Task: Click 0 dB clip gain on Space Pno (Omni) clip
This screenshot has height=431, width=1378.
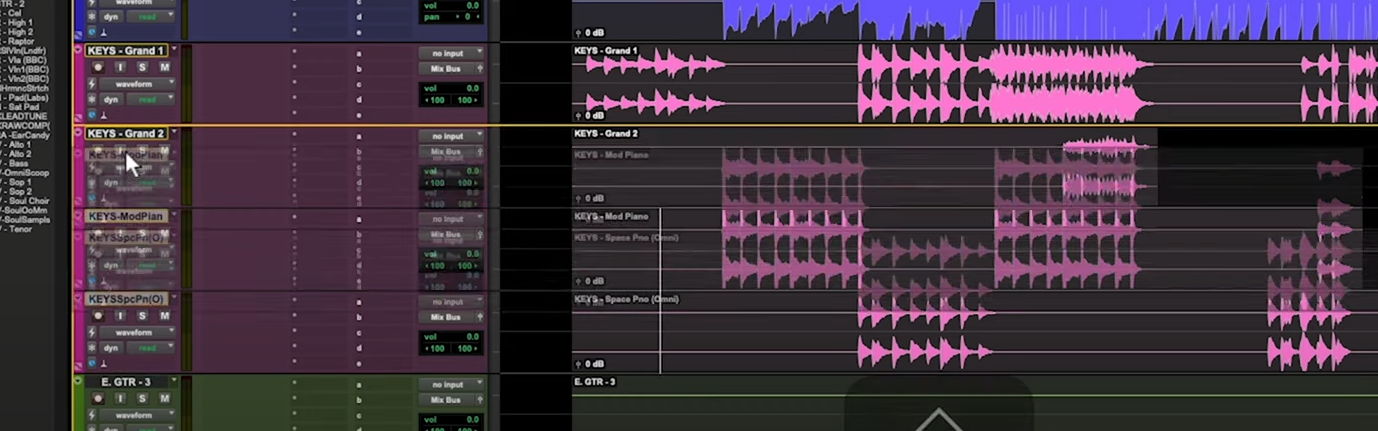Action: [590, 364]
